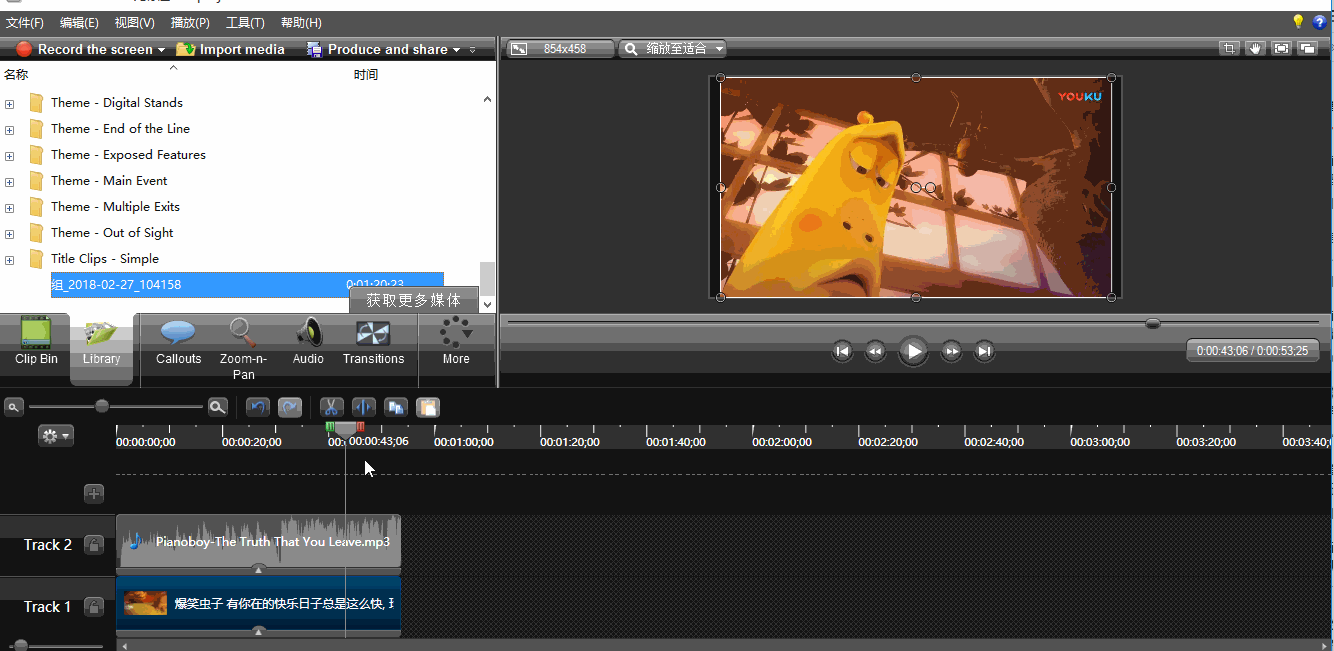The image size is (1334, 651).
Task: Open the 播放(P) menu
Action: point(190,22)
